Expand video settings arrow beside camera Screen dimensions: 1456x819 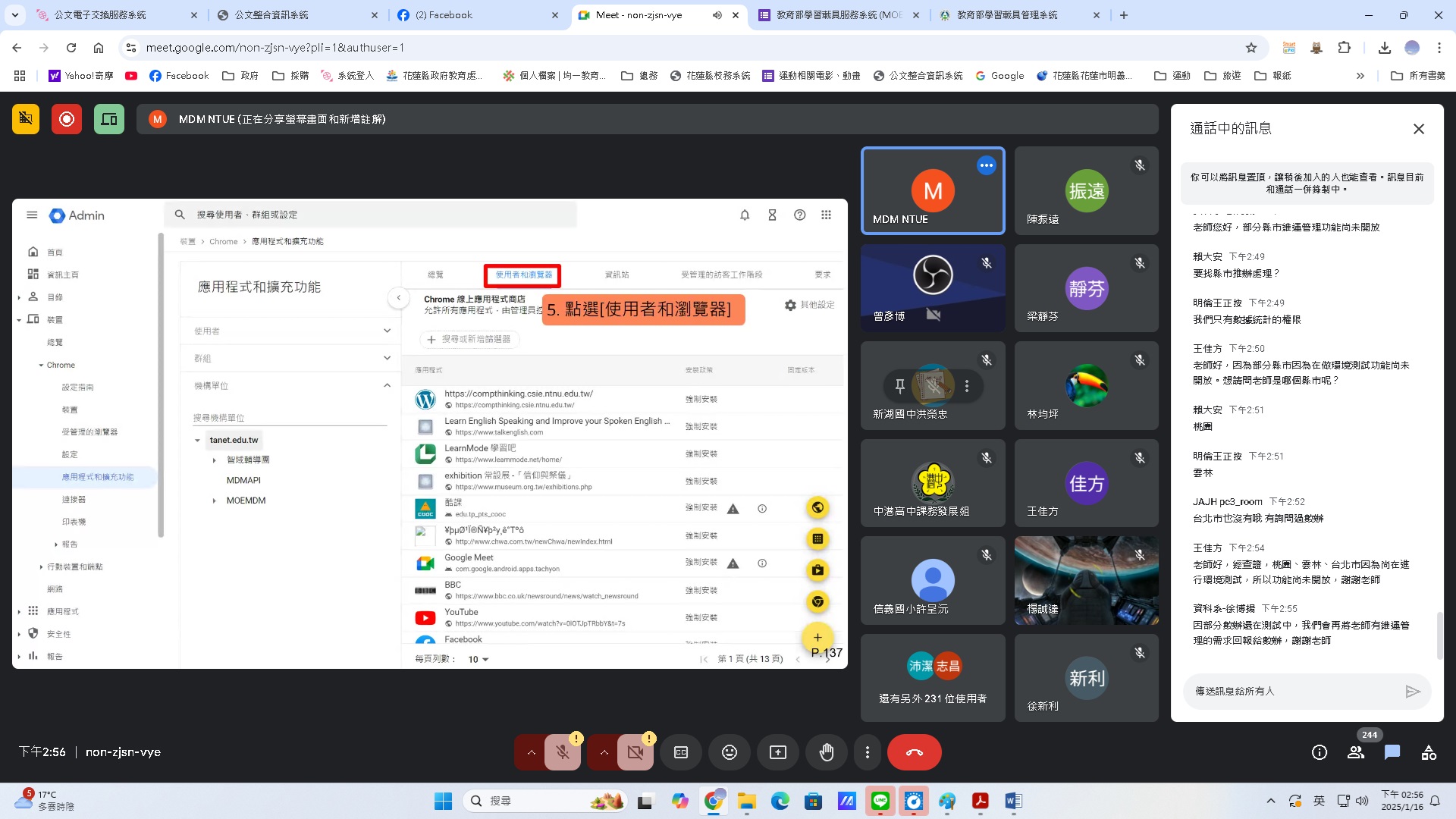pyautogui.click(x=604, y=752)
